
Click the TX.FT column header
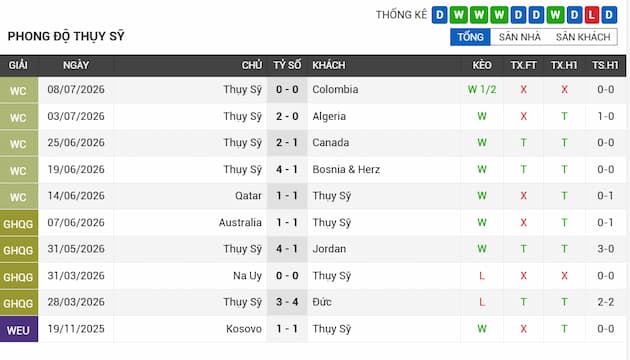[x=523, y=65]
